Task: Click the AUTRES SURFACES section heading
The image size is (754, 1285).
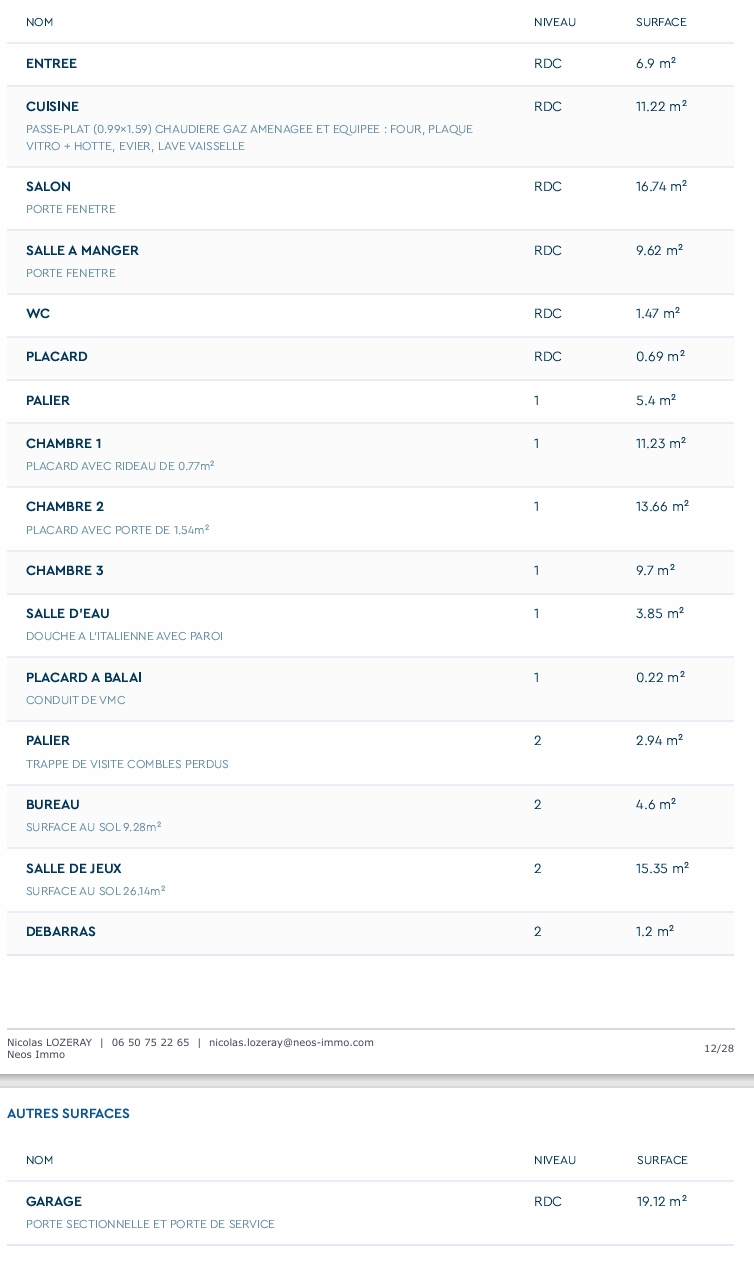Action: [68, 1114]
